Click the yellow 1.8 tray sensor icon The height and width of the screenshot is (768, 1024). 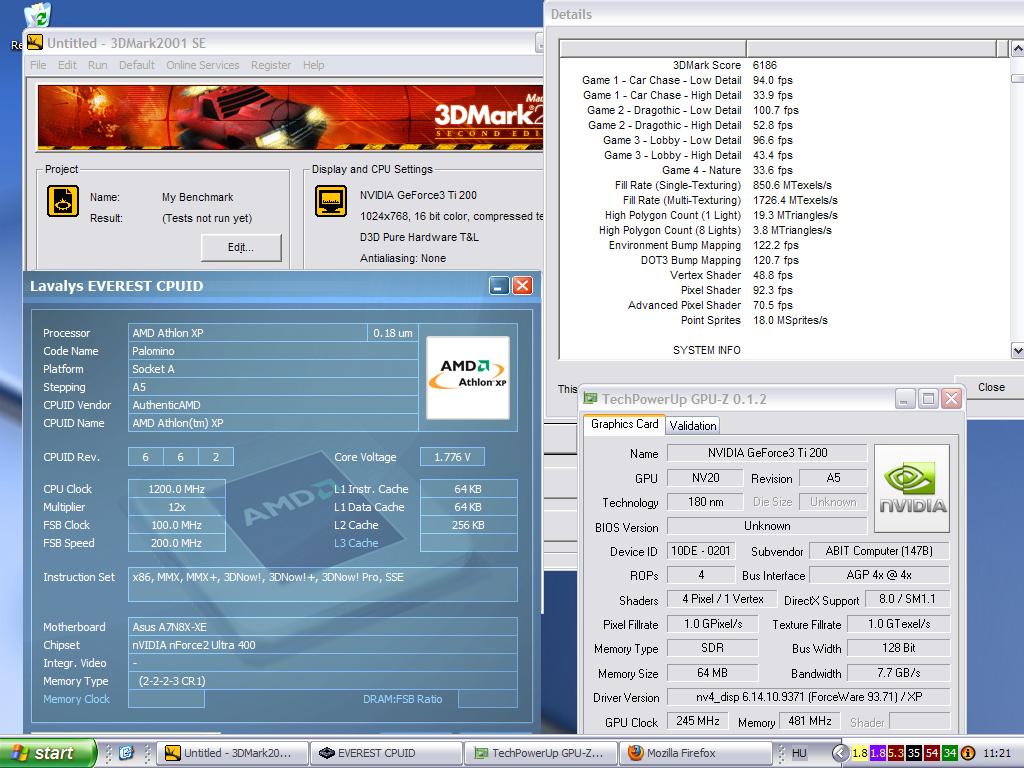pos(859,753)
